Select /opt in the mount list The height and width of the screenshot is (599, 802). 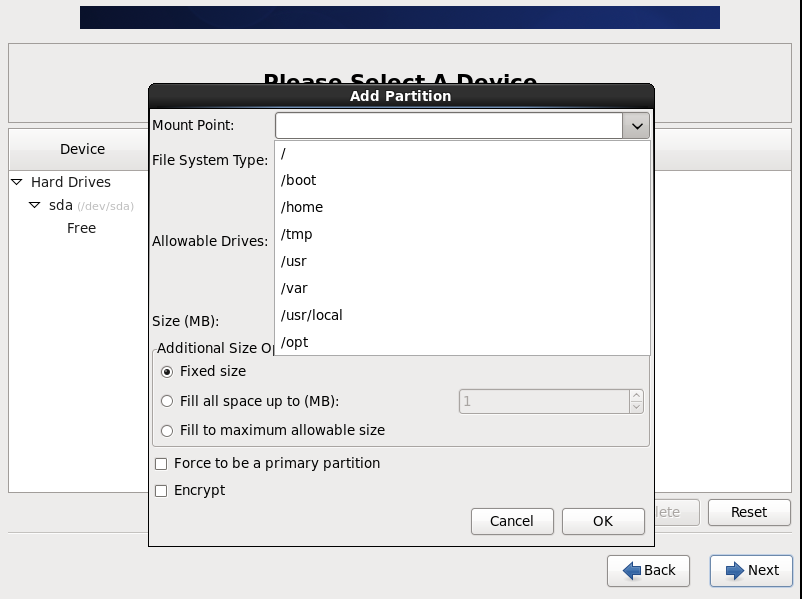pos(462,342)
